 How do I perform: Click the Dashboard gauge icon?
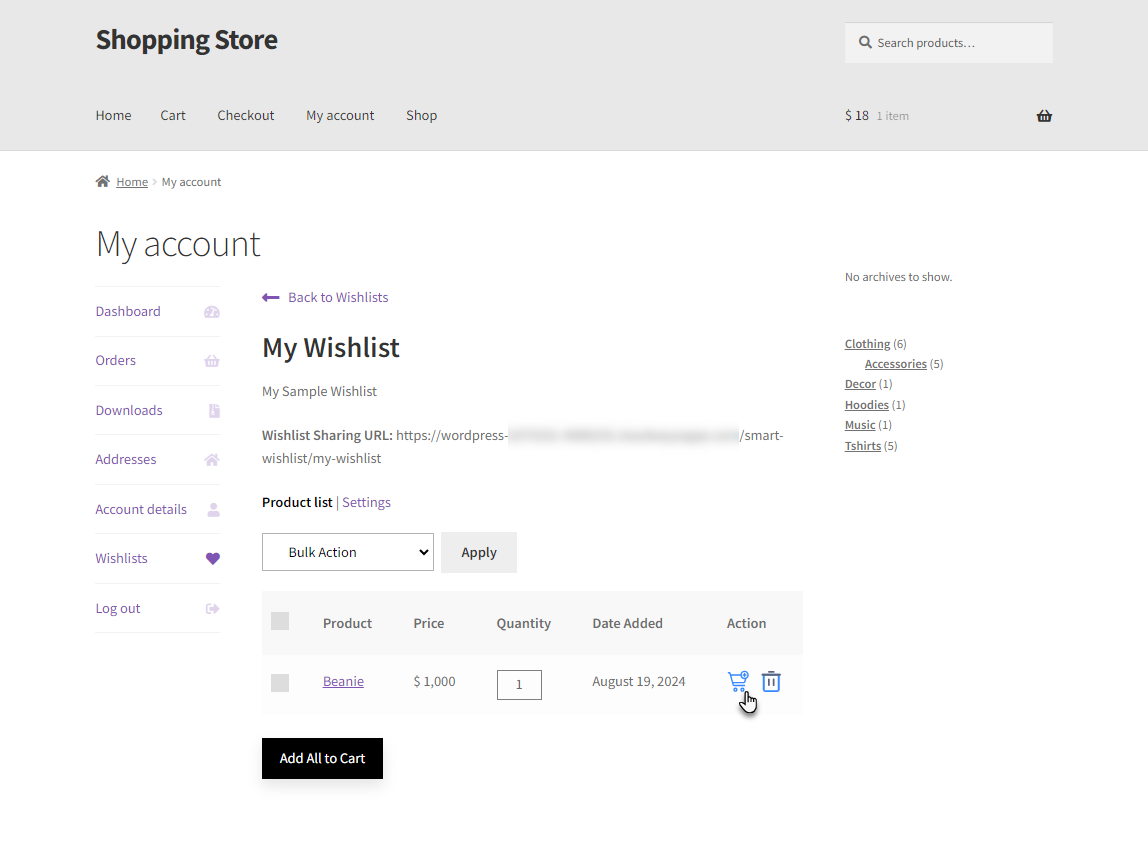pyautogui.click(x=212, y=312)
